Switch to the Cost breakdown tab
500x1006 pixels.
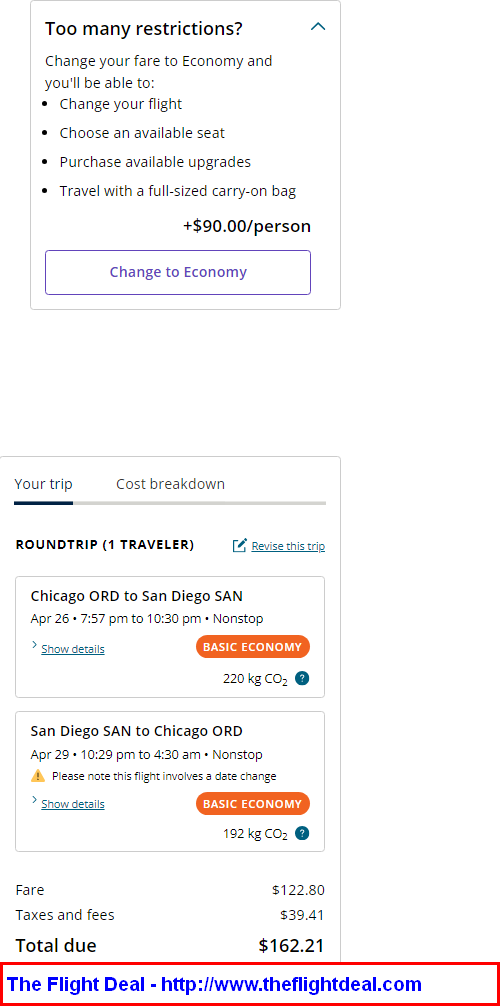coord(170,484)
